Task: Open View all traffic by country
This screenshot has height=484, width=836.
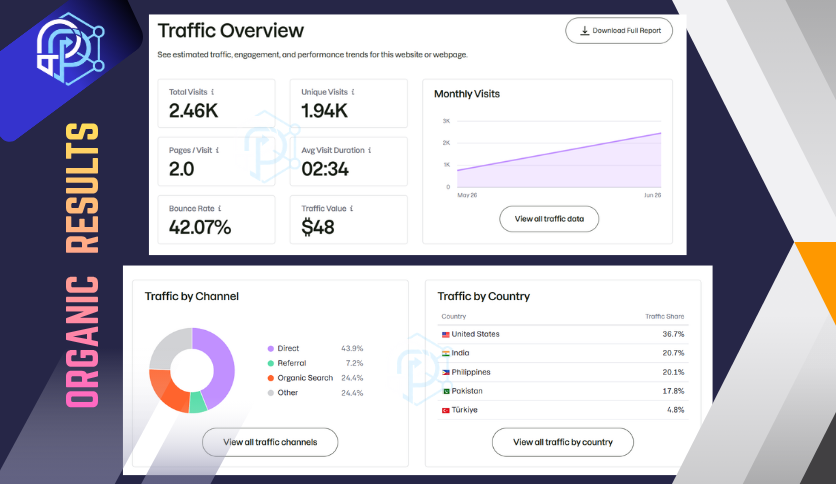Action: pyautogui.click(x=563, y=442)
